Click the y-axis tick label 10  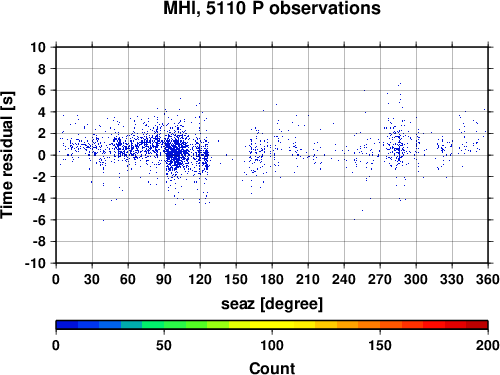click(x=38, y=47)
